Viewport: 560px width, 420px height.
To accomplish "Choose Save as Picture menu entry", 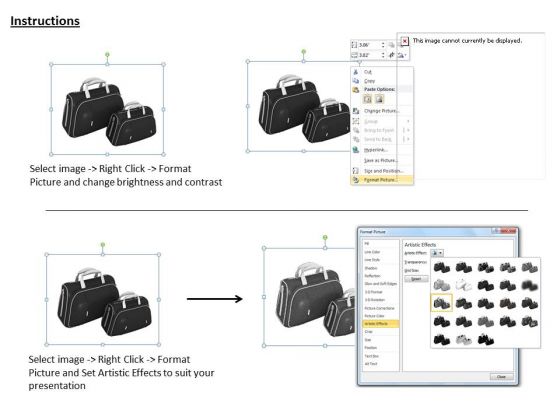I will pos(381,161).
